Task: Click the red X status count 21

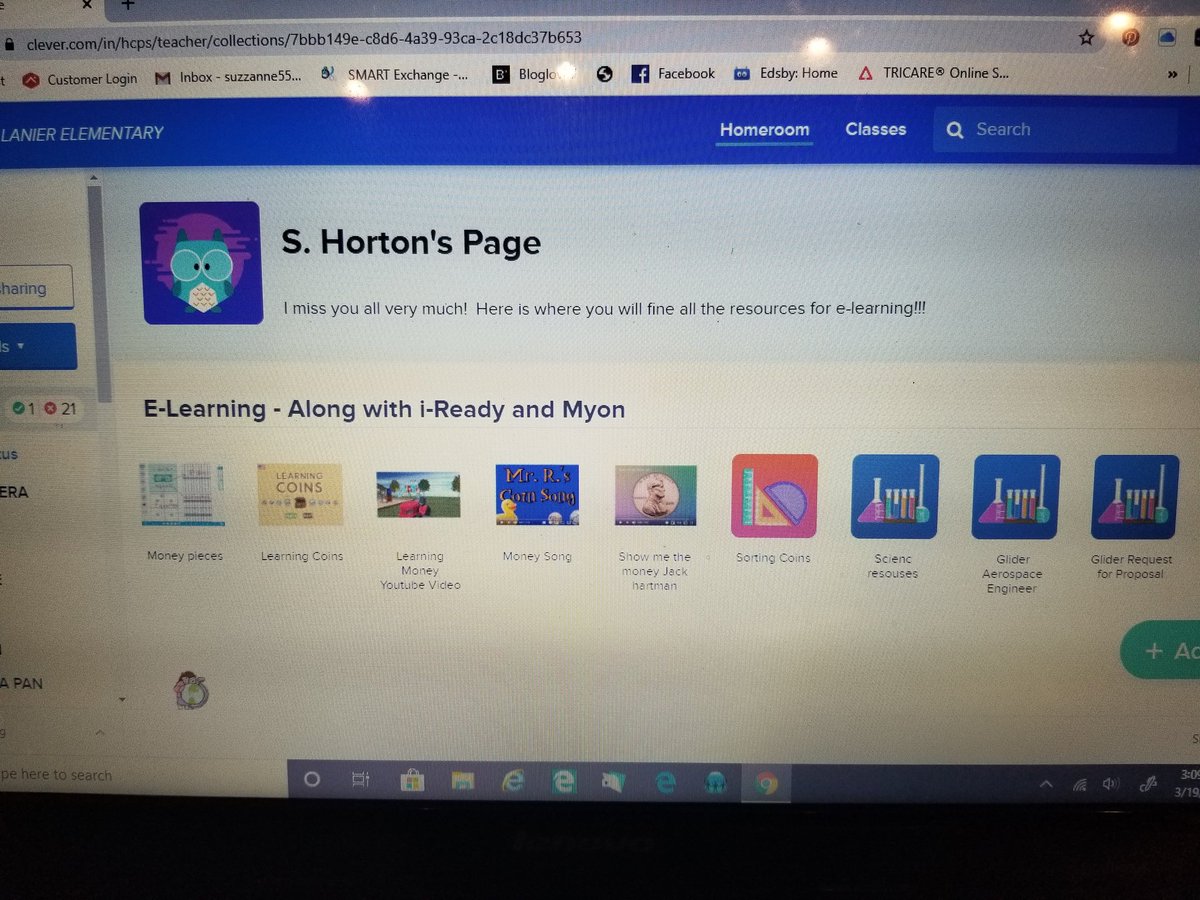Action: pyautogui.click(x=60, y=408)
